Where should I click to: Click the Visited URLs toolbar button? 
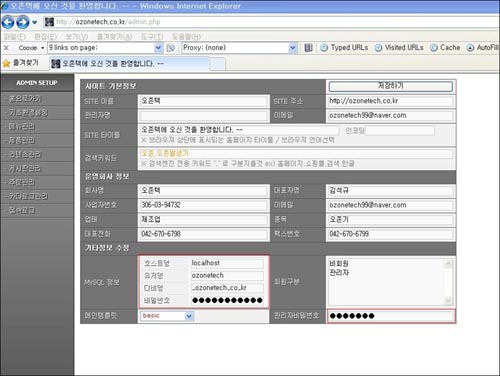click(399, 48)
